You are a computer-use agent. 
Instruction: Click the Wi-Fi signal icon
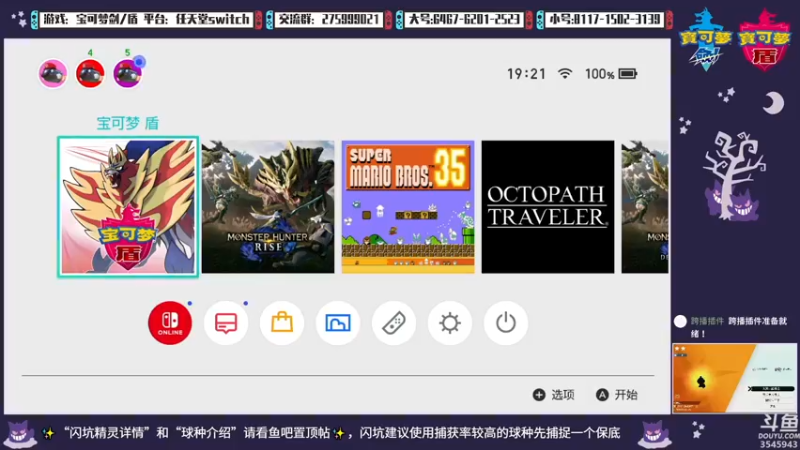tap(565, 73)
